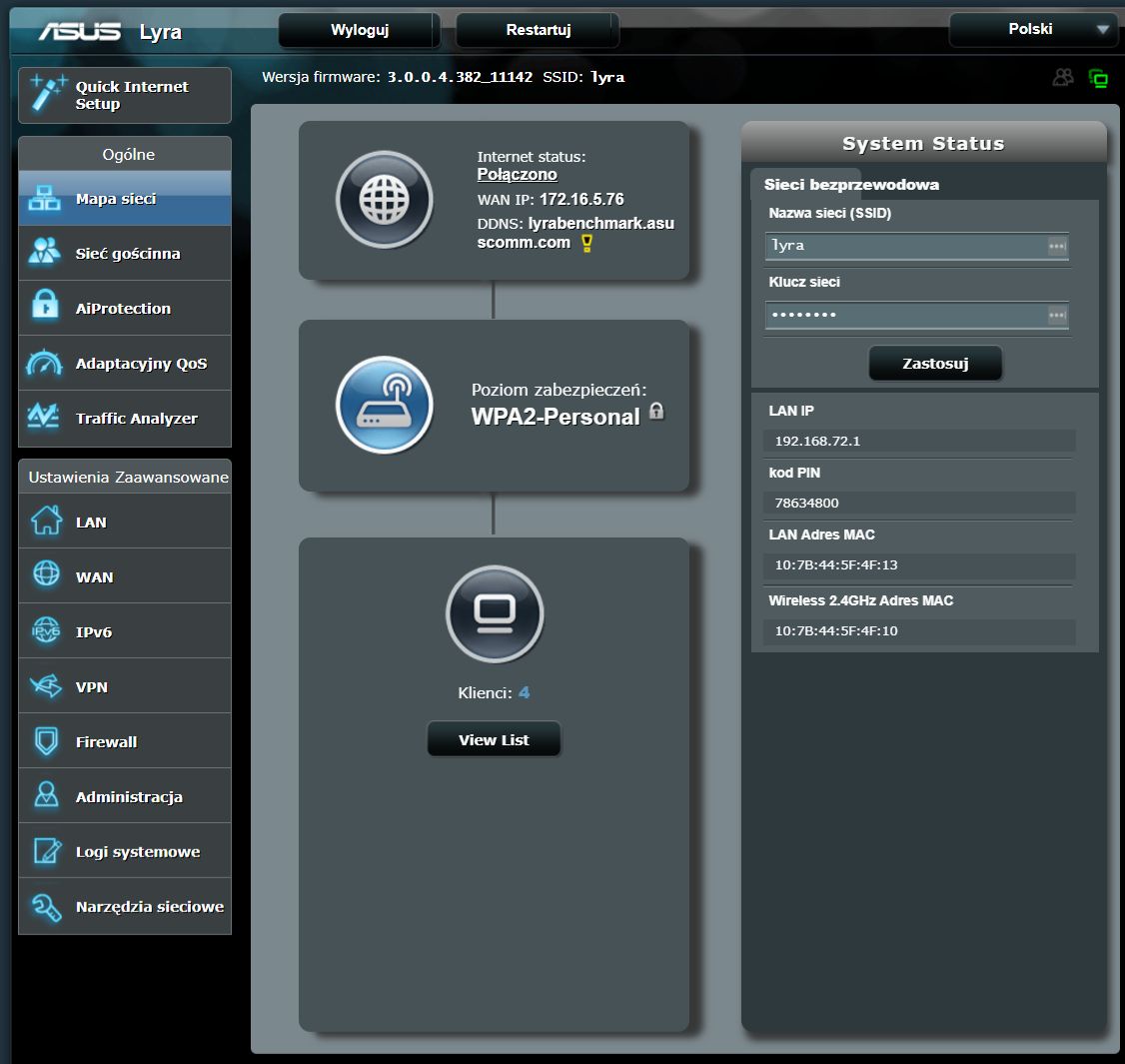Screen dimensions: 1125x1064
Task: Open Sieć gościnna menu item
Action: click(x=125, y=254)
